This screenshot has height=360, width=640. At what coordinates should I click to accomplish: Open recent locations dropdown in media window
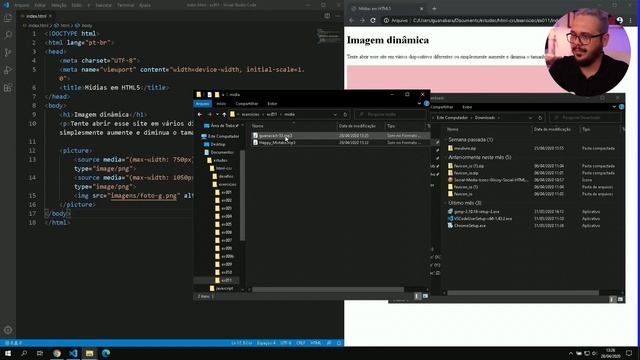click(x=217, y=115)
